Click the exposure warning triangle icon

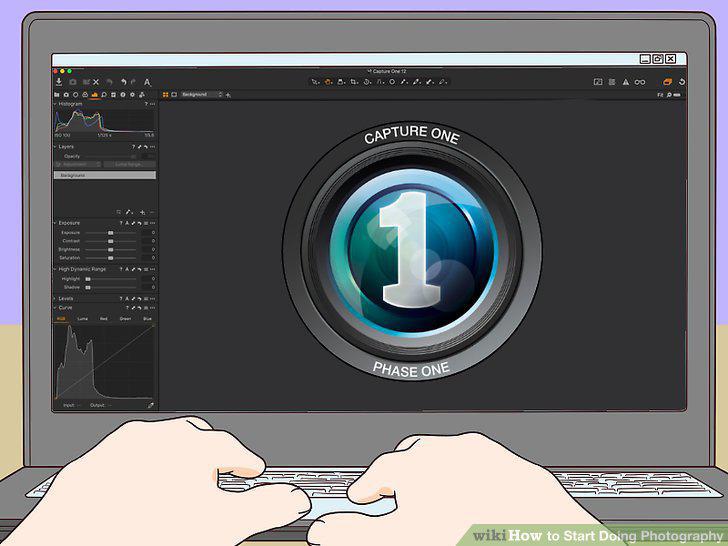pos(626,82)
